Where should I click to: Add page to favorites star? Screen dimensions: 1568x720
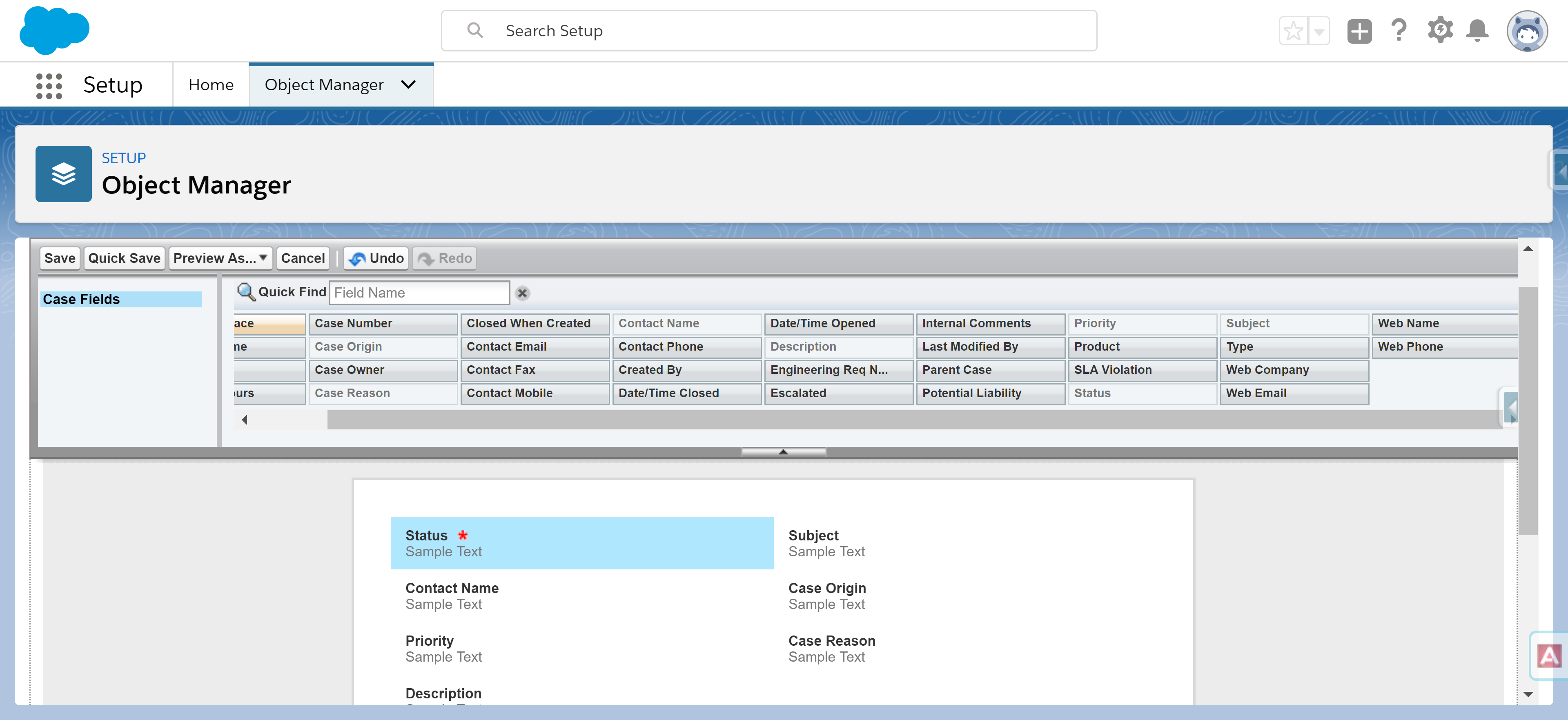[1294, 31]
